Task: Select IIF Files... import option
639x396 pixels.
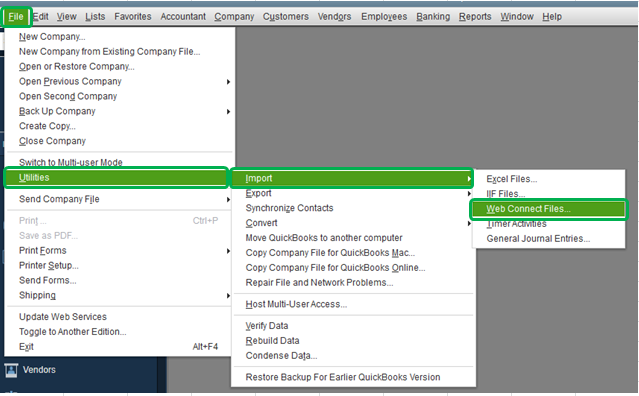Action: (x=549, y=194)
